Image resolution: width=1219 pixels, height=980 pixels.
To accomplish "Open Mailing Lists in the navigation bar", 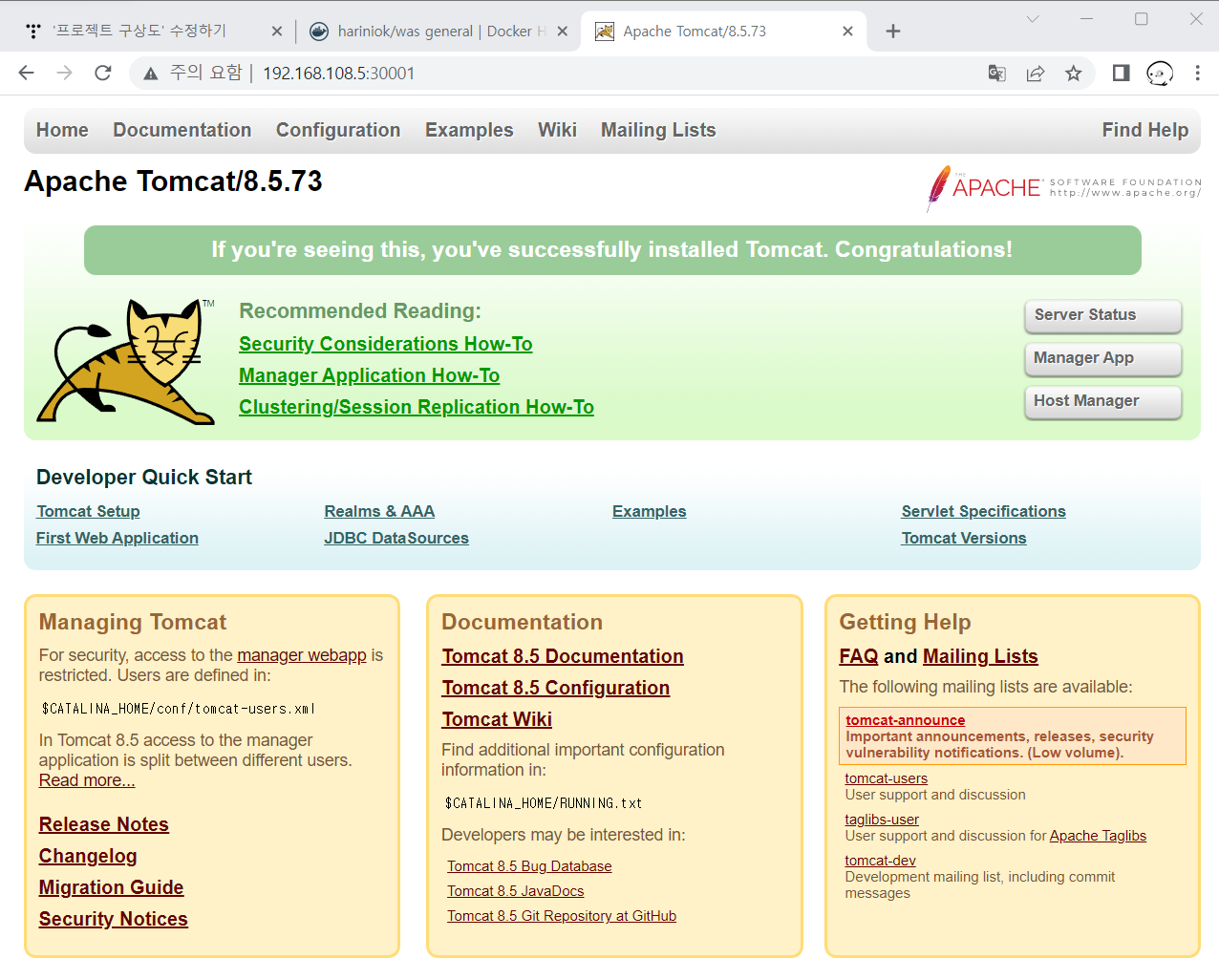I will (x=658, y=130).
